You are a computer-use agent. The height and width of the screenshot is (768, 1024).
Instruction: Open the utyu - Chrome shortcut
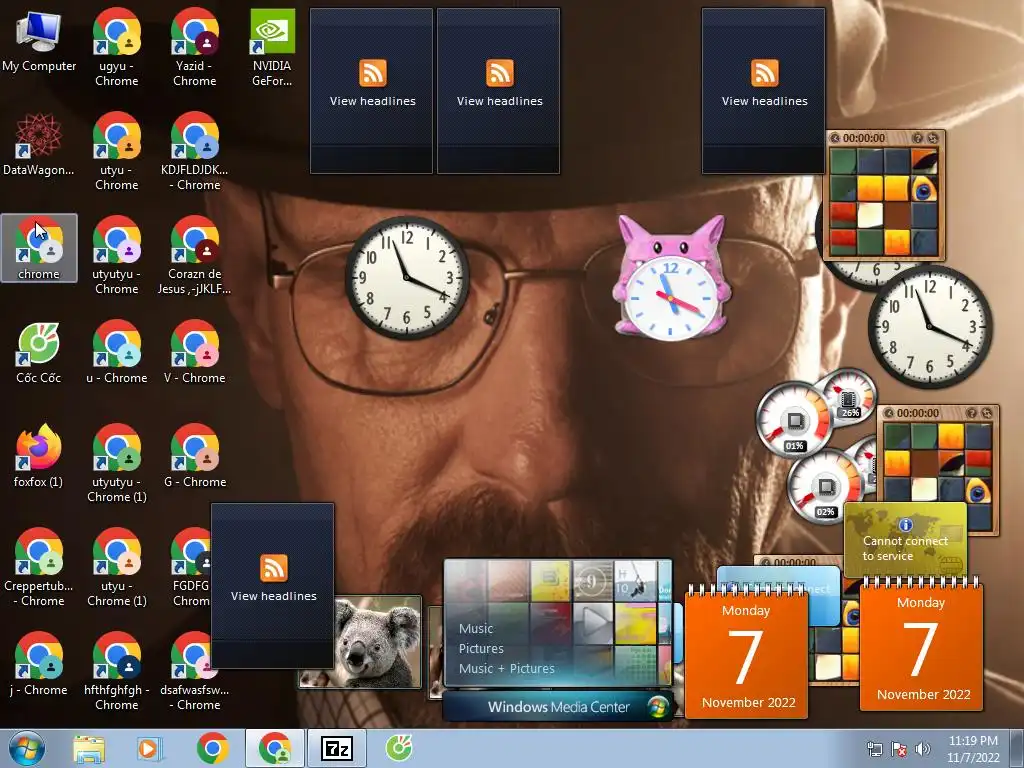point(116,152)
